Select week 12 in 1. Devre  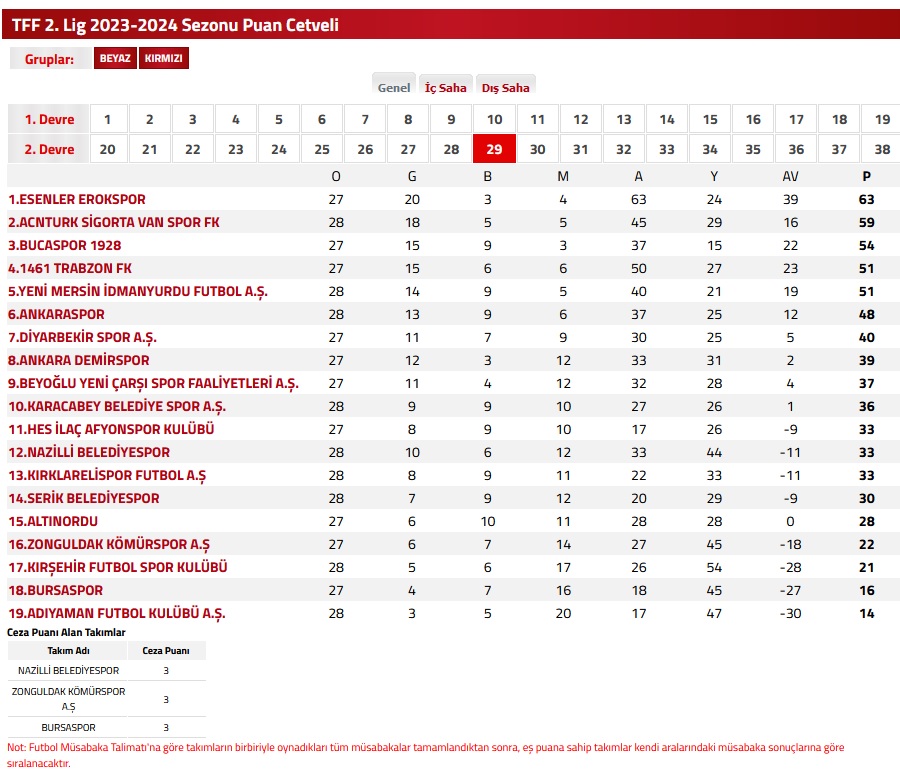tap(580, 119)
